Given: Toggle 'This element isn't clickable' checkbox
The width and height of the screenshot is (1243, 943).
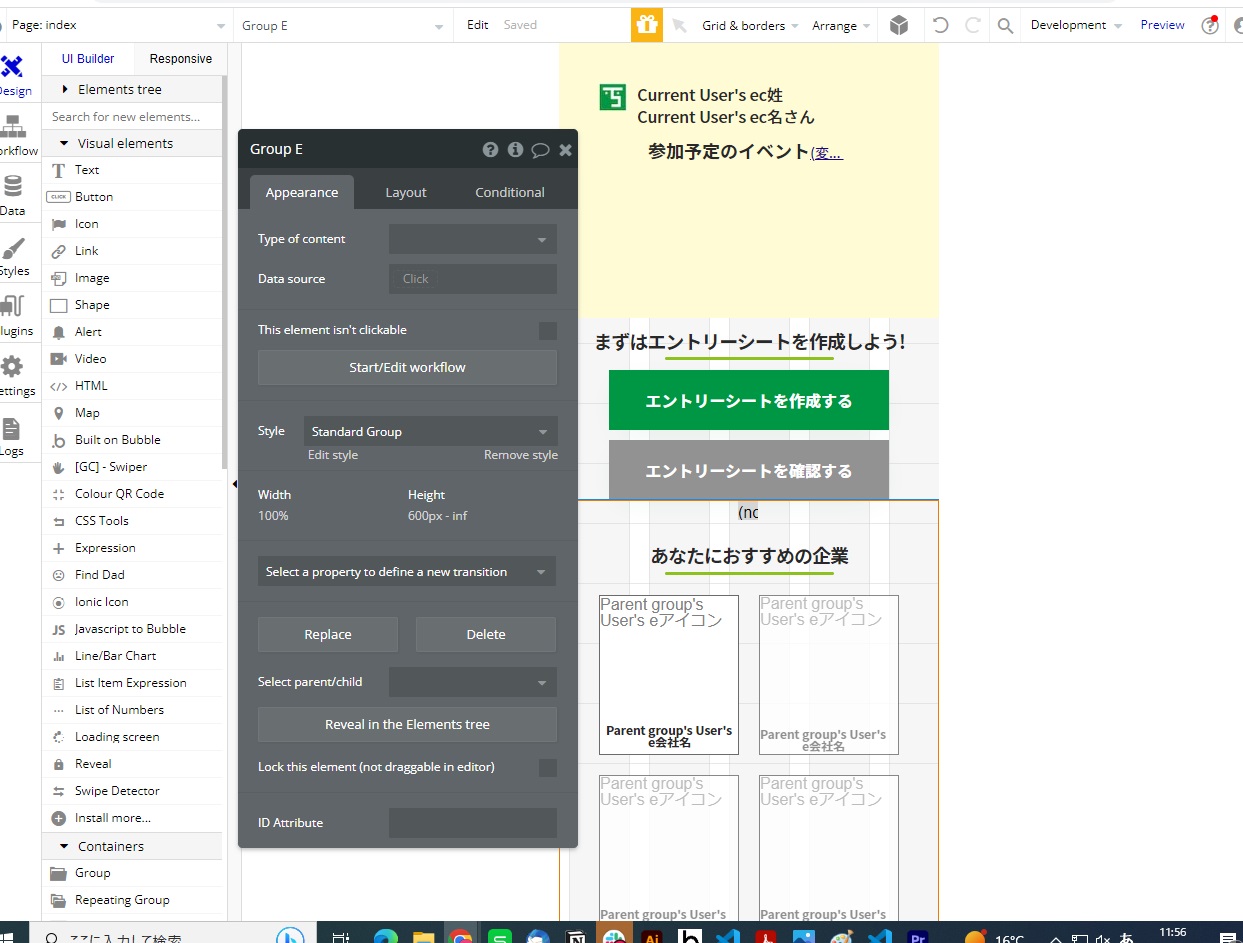Looking at the screenshot, I should tap(547, 330).
